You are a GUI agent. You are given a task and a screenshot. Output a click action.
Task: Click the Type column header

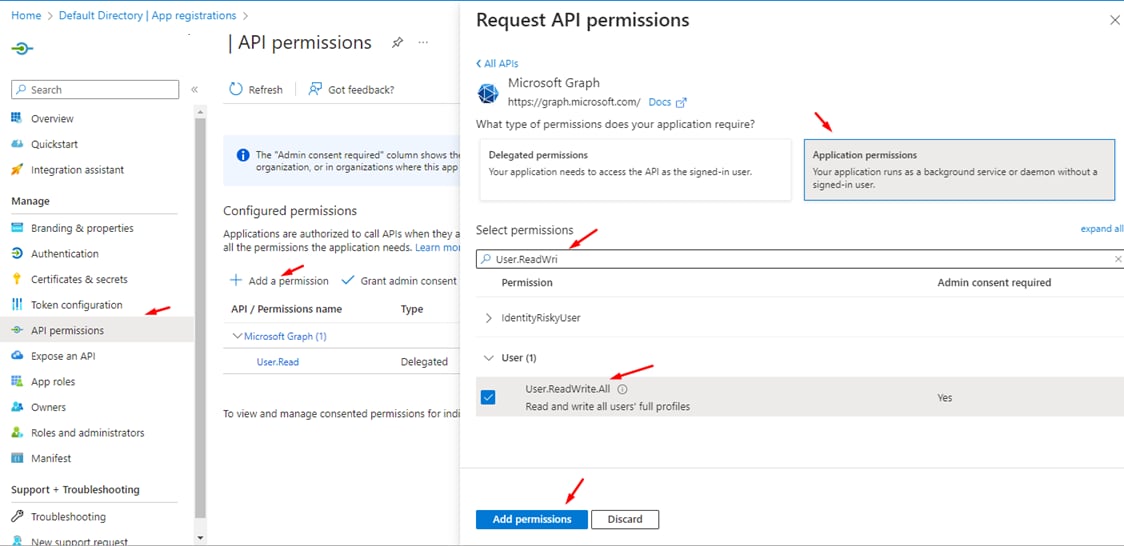411,310
